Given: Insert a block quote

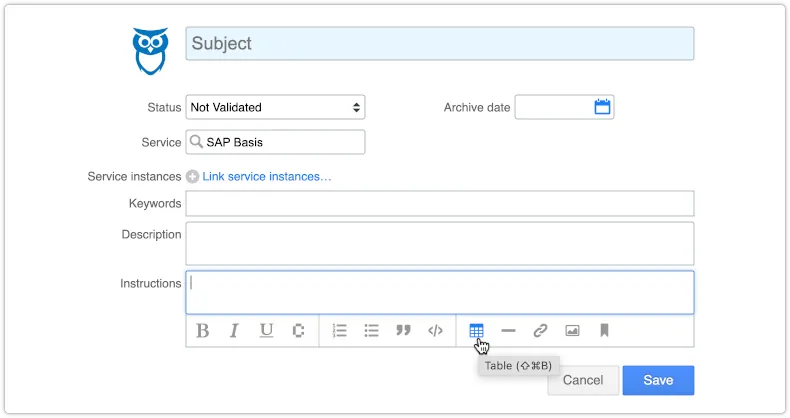Looking at the screenshot, I should click(403, 330).
